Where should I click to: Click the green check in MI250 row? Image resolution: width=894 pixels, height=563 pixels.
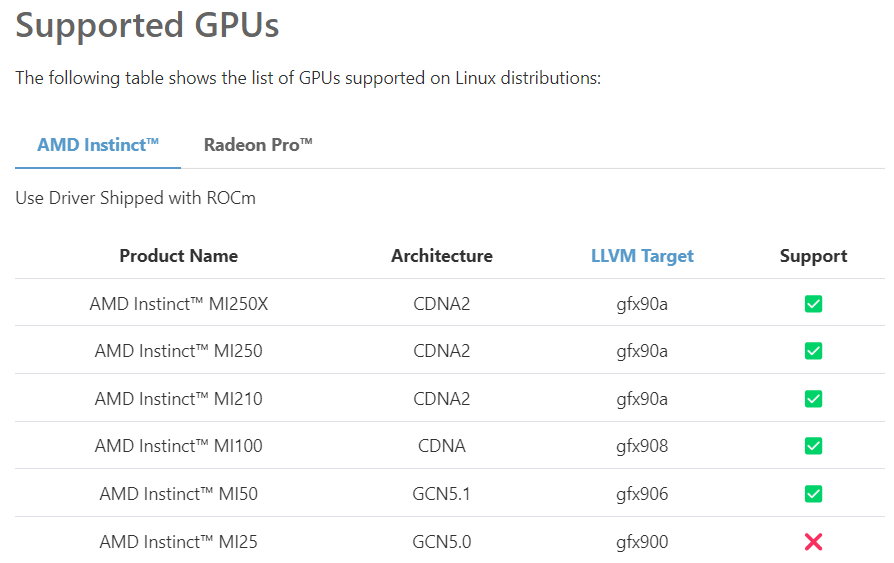813,351
